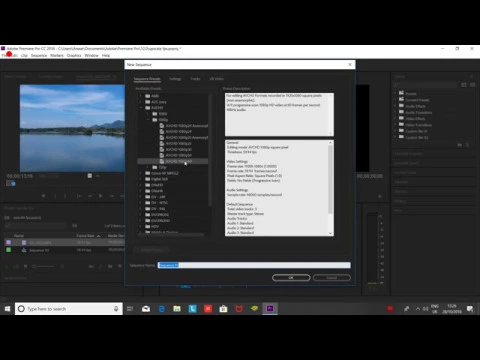
Task: Open the Window menu
Action: pos(91,55)
